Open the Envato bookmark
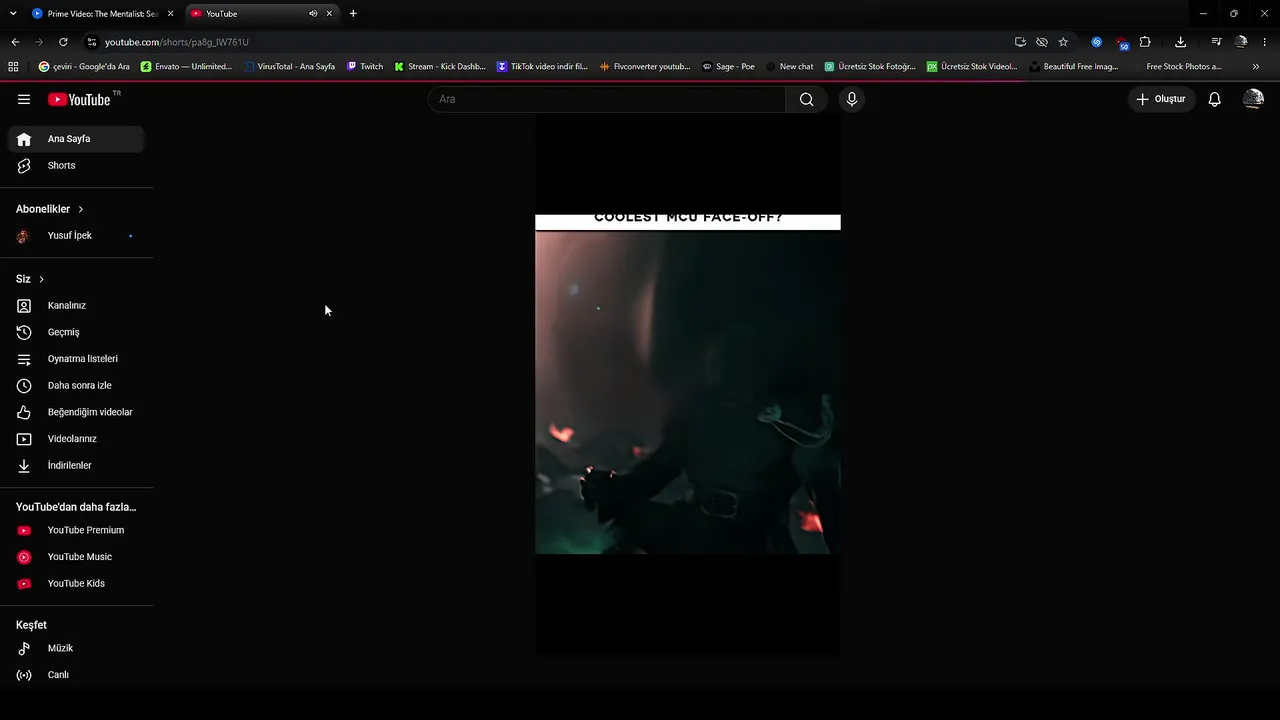 point(187,67)
